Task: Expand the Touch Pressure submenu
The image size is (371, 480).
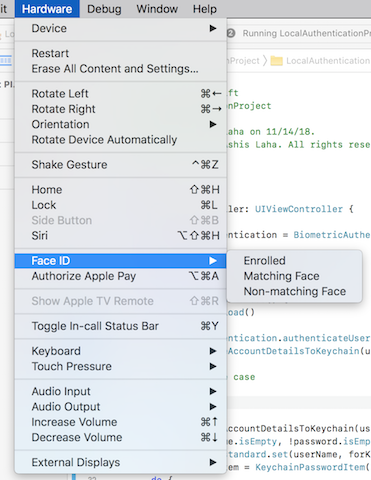Action: click(121, 366)
